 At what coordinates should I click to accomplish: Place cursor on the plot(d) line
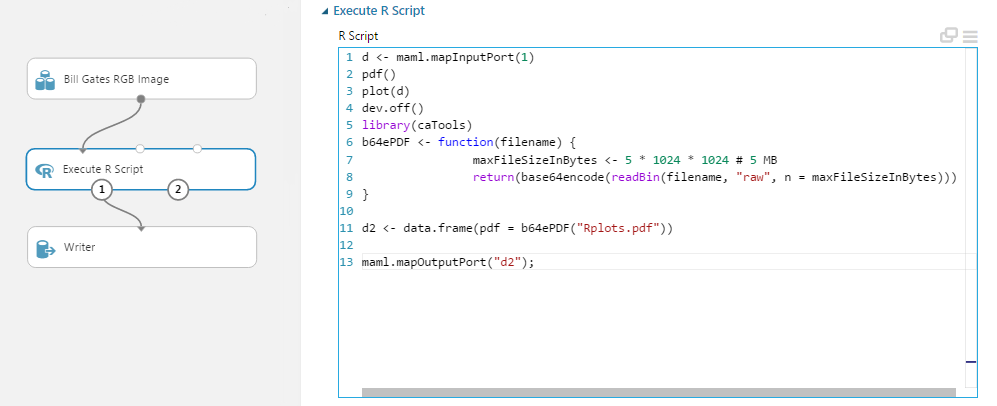386,91
